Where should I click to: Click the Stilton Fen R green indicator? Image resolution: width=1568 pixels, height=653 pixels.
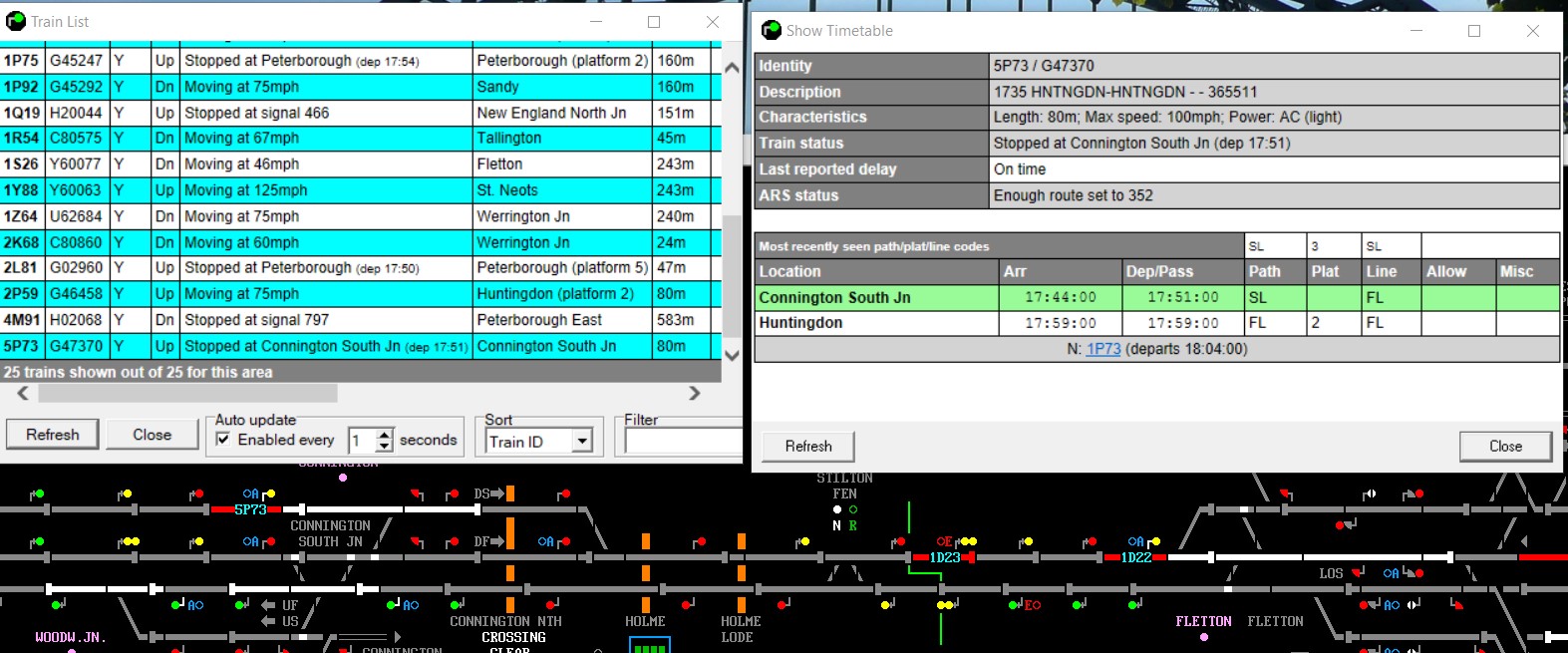(853, 509)
